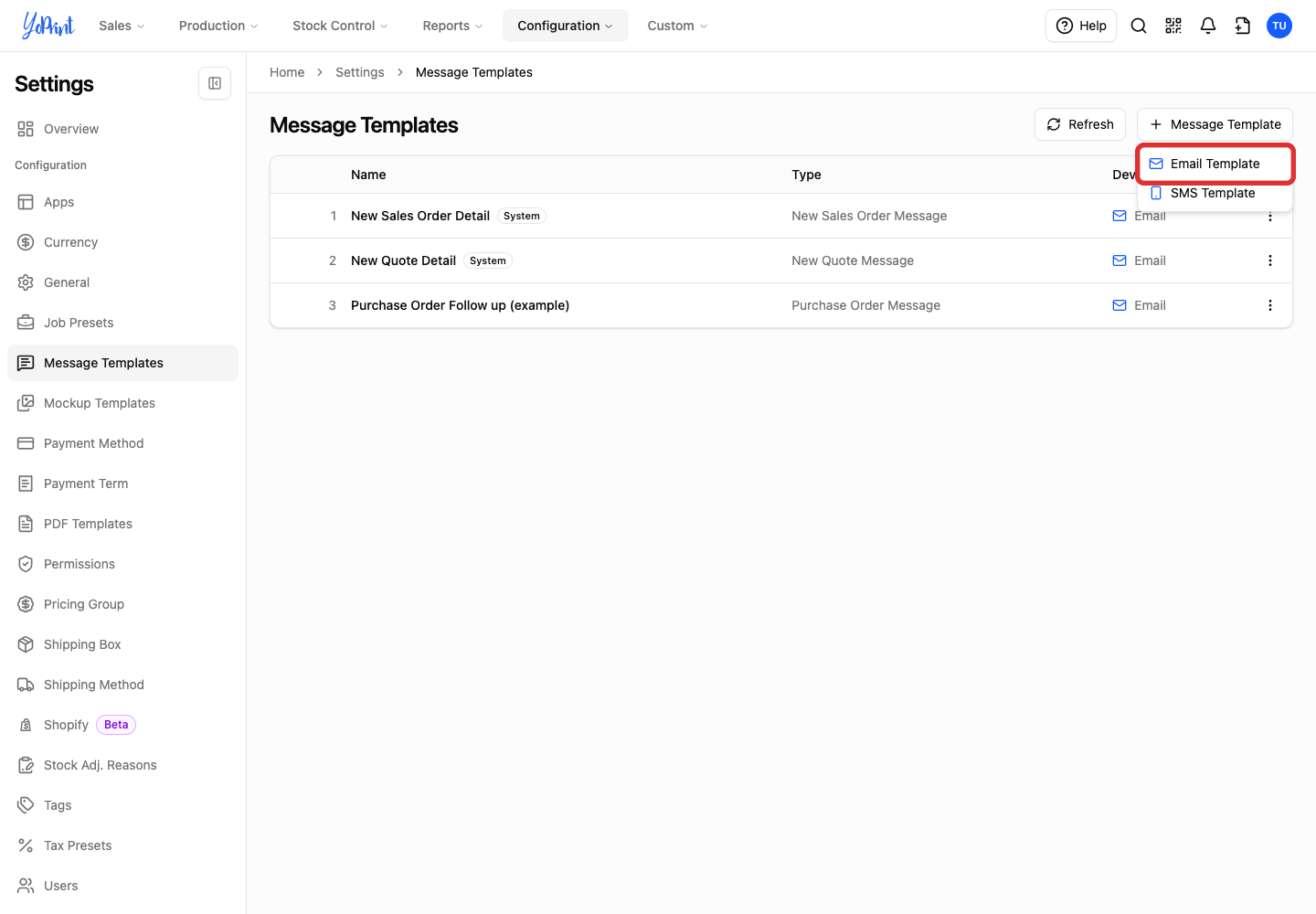The width and height of the screenshot is (1316, 914).
Task: Expand the Sales menu
Action: click(x=122, y=26)
